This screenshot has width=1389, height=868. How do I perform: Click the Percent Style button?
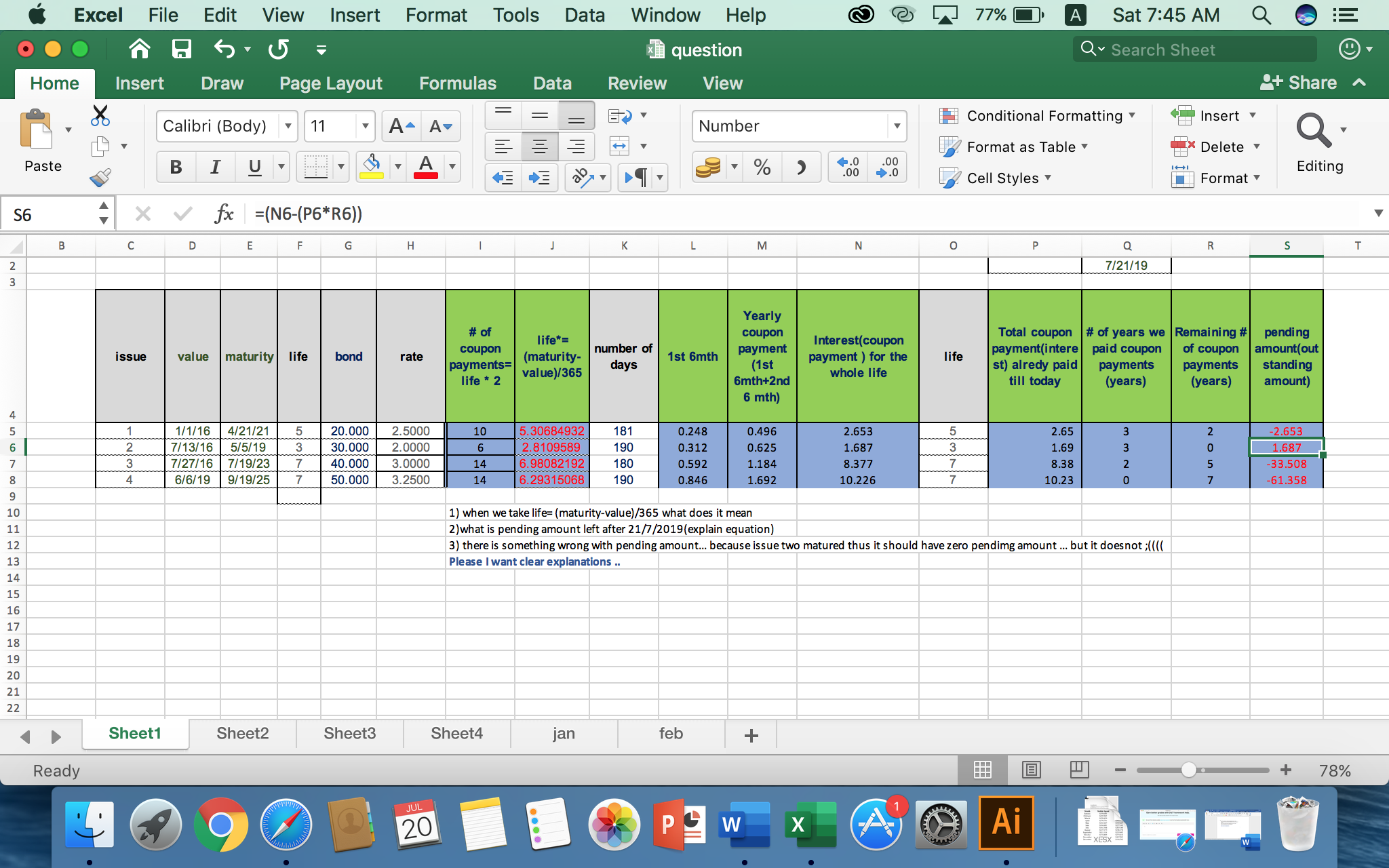coord(762,167)
